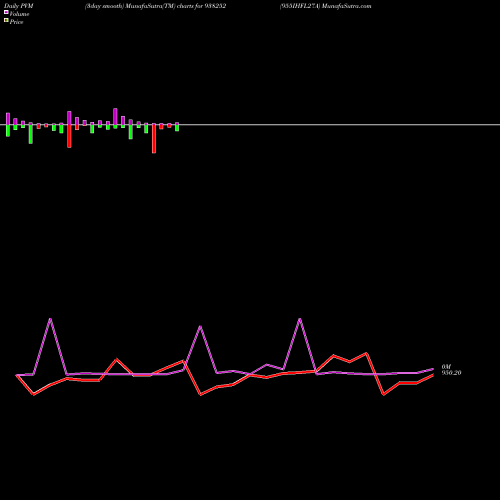Select the Price legend label
Screen dimensions: 500x500
(16, 22)
